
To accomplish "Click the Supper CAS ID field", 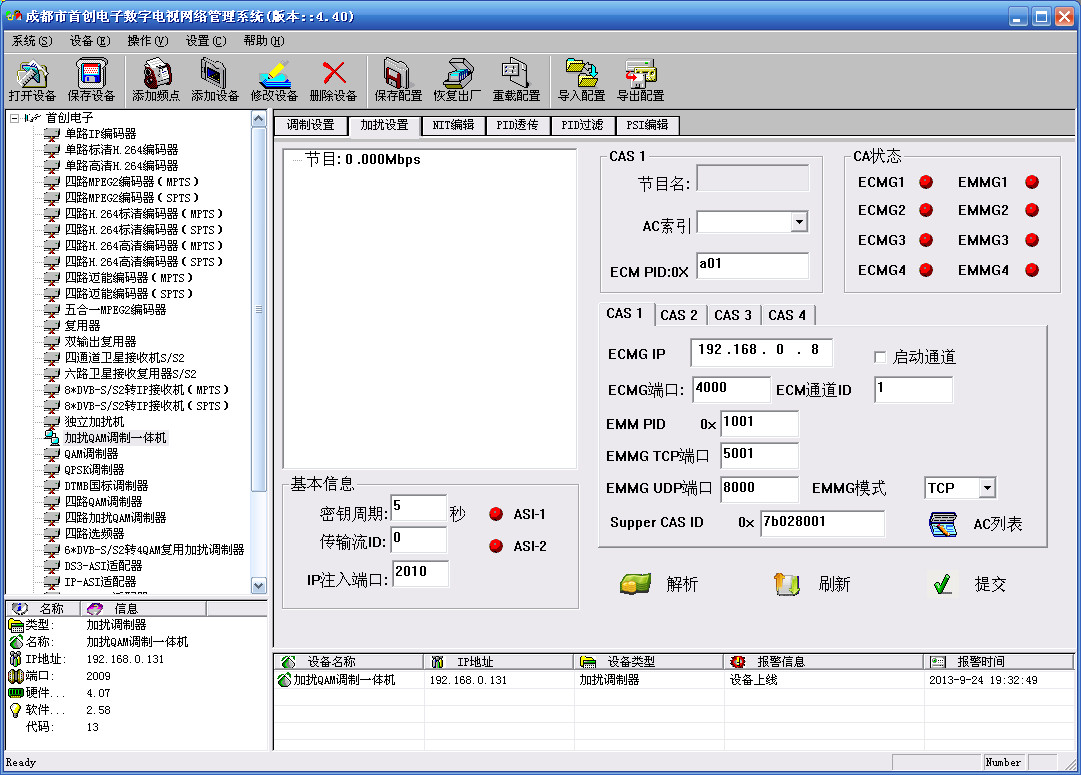I will click(822, 523).
